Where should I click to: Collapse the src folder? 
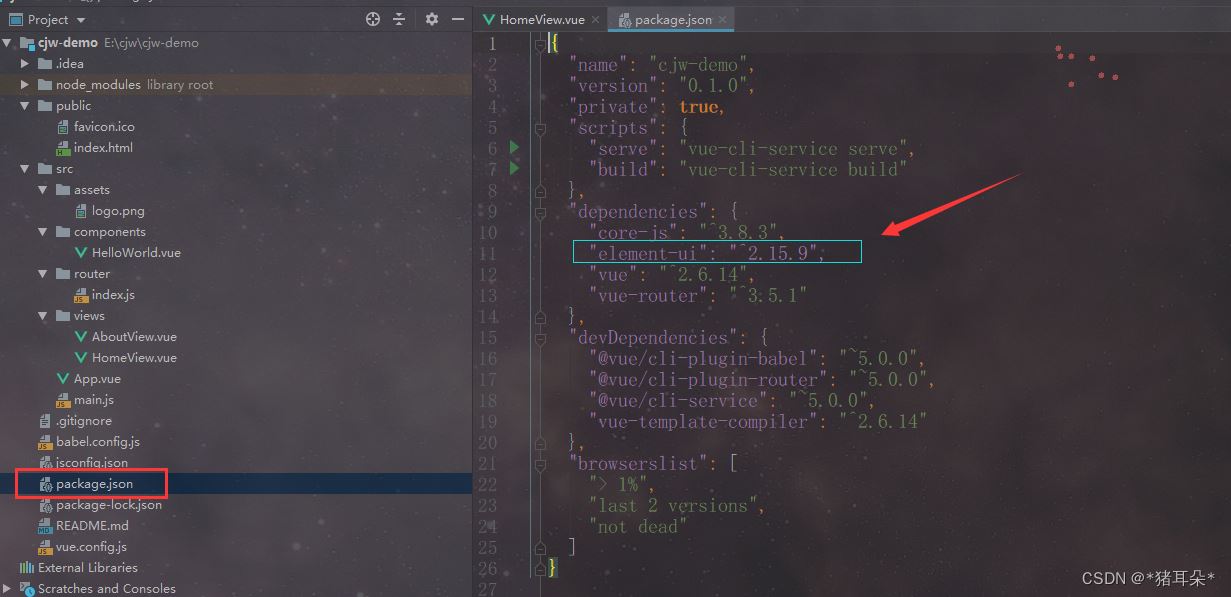click(x=26, y=169)
